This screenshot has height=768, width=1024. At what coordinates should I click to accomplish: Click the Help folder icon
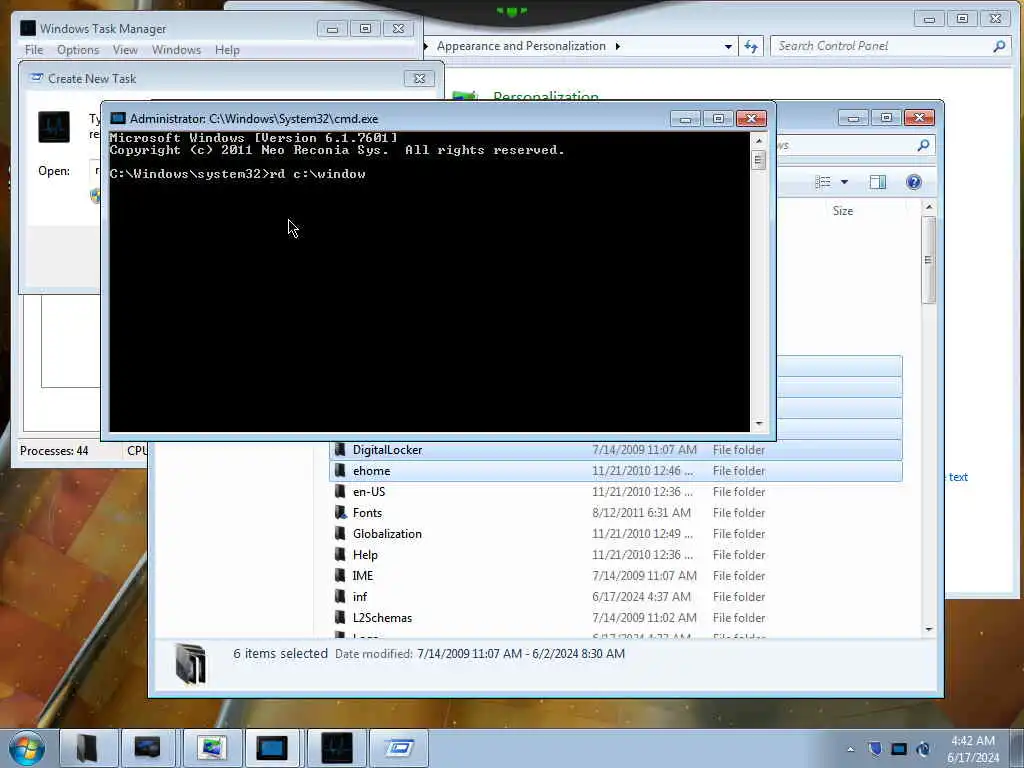(x=340, y=554)
